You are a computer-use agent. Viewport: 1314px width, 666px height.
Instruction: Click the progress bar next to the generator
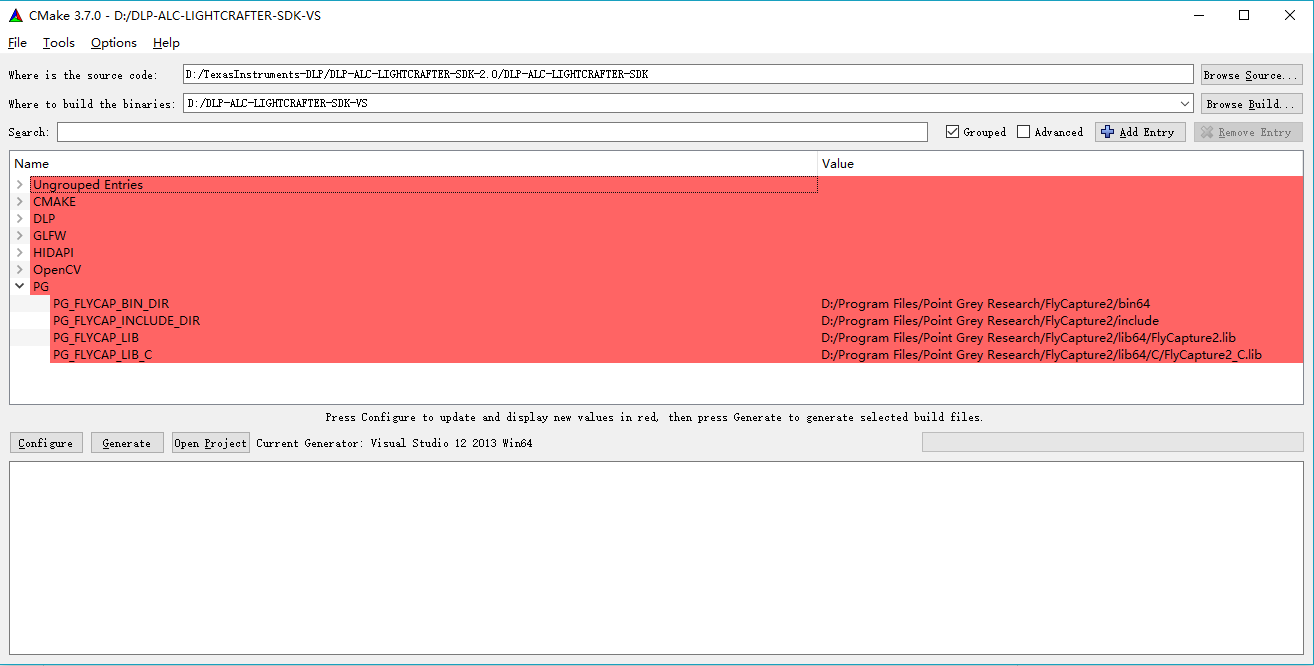click(x=1112, y=442)
